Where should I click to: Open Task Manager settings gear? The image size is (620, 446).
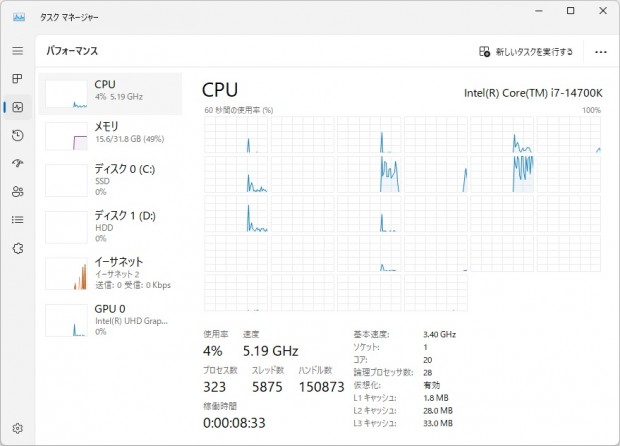coord(17,428)
